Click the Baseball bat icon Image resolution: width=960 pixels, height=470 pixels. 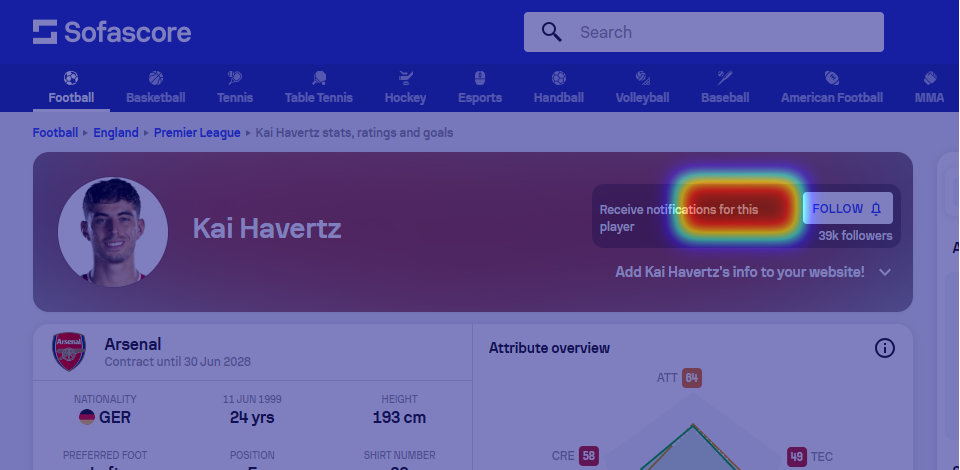click(725, 78)
